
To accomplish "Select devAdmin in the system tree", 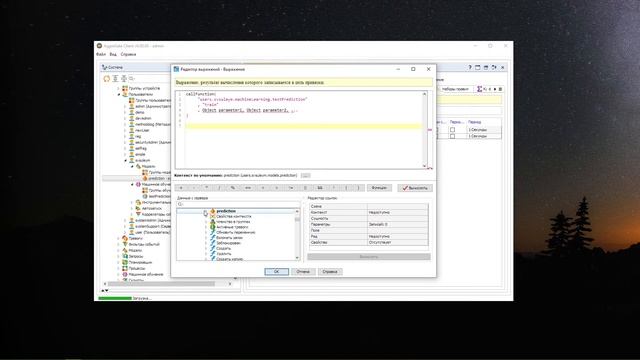I will 143,118.
